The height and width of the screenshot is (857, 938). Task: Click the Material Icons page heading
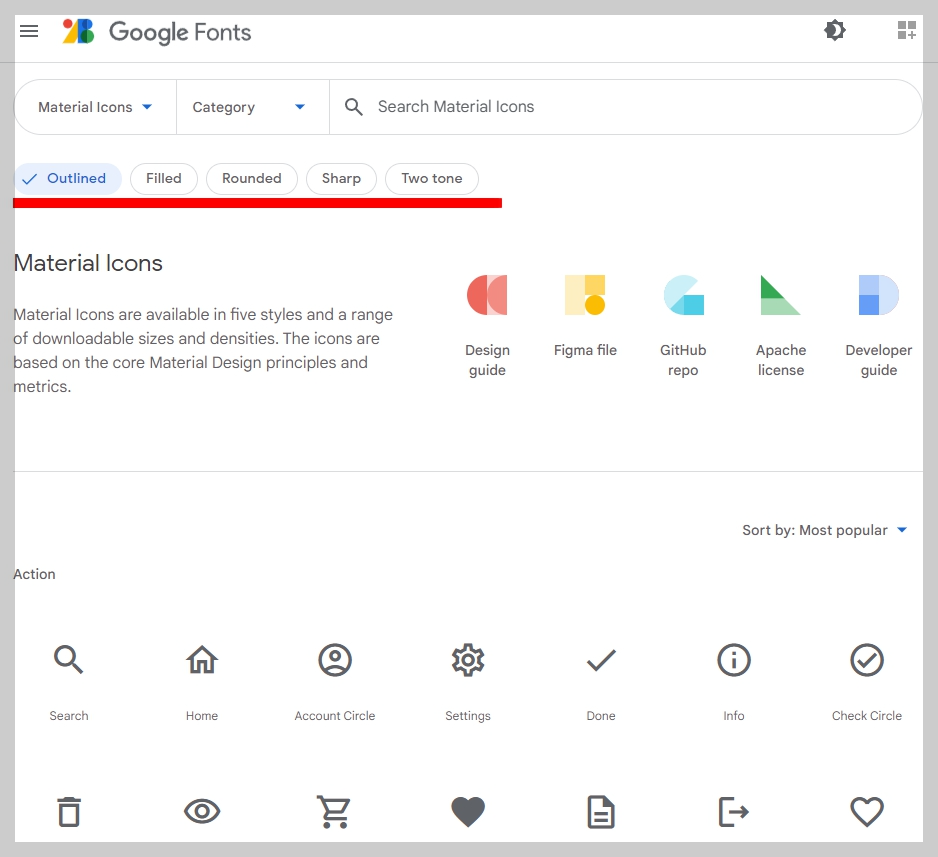88,263
